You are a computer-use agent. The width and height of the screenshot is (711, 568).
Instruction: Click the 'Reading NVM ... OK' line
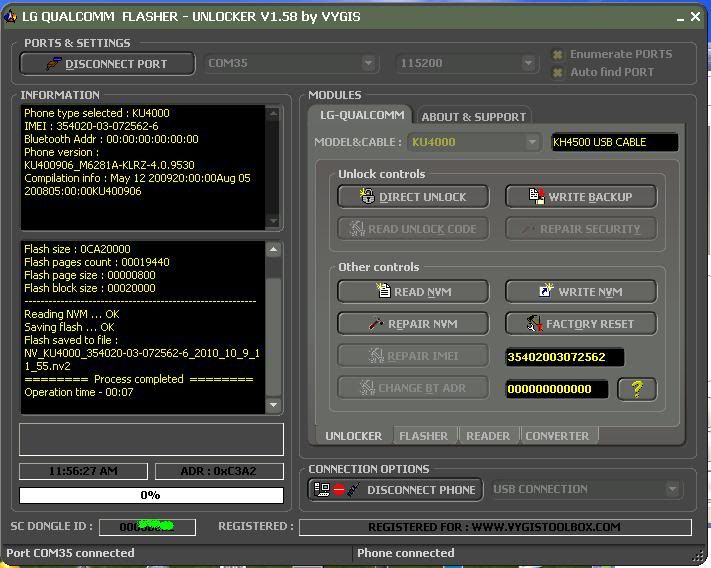tap(72, 314)
